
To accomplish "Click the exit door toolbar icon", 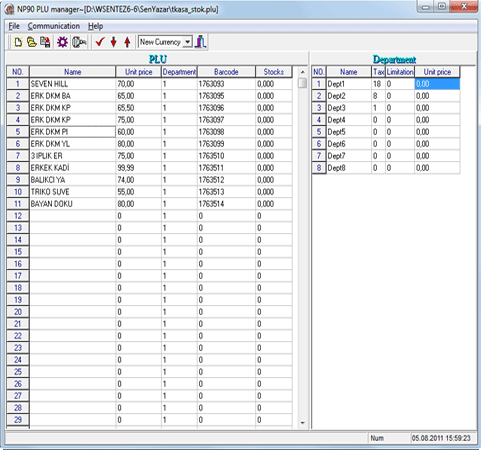I will pyautogui.click(x=201, y=42).
